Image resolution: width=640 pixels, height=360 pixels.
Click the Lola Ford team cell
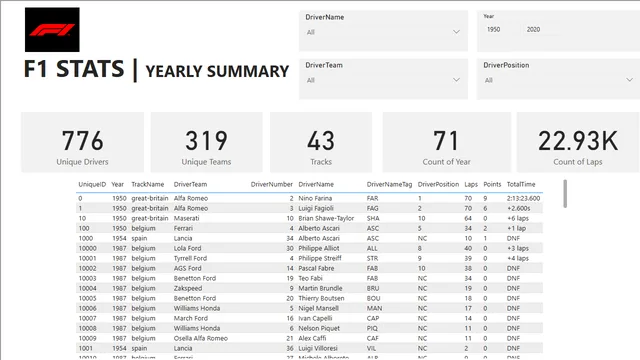click(x=187, y=248)
